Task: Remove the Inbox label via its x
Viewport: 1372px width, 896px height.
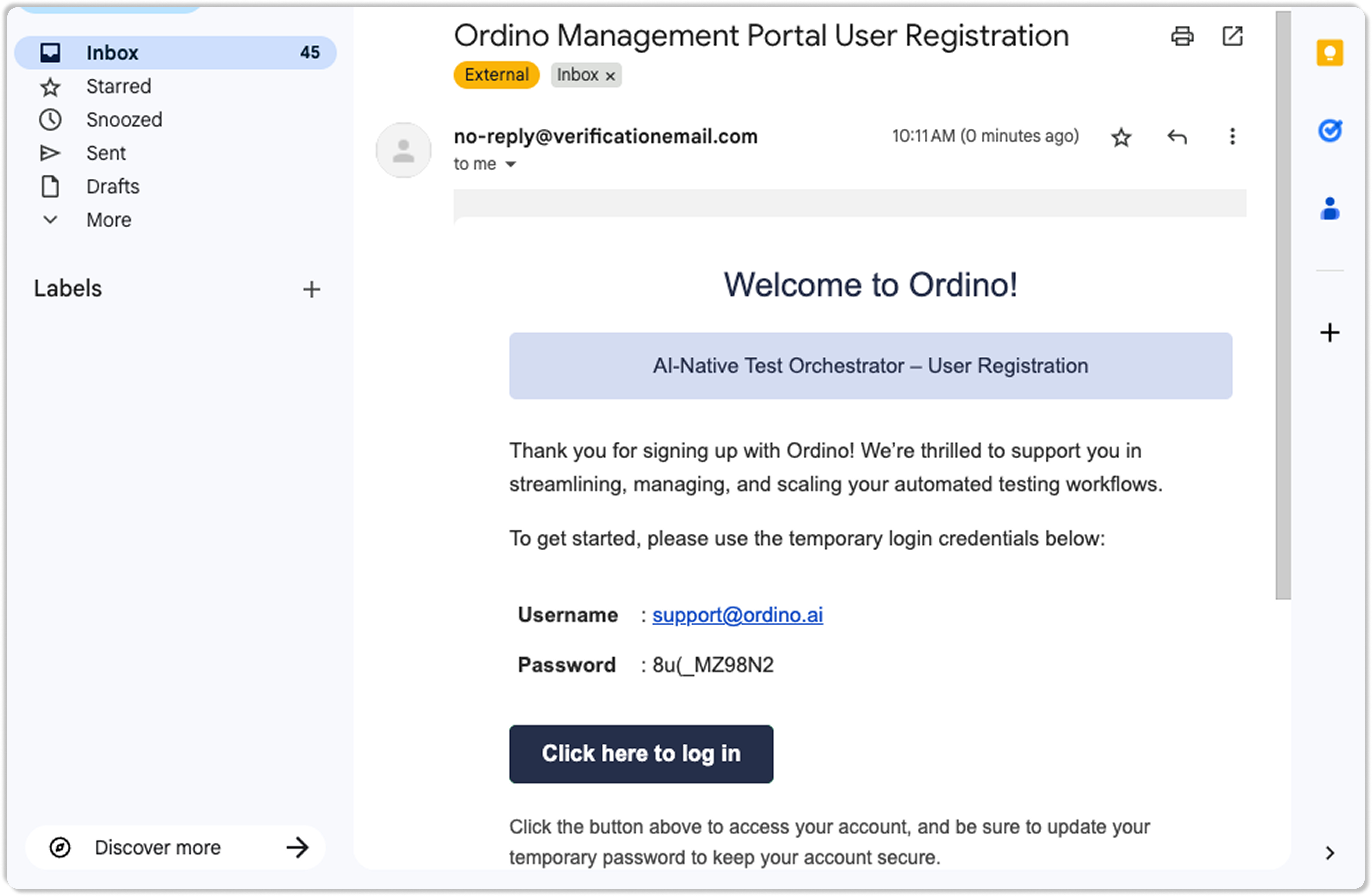Action: [x=610, y=76]
